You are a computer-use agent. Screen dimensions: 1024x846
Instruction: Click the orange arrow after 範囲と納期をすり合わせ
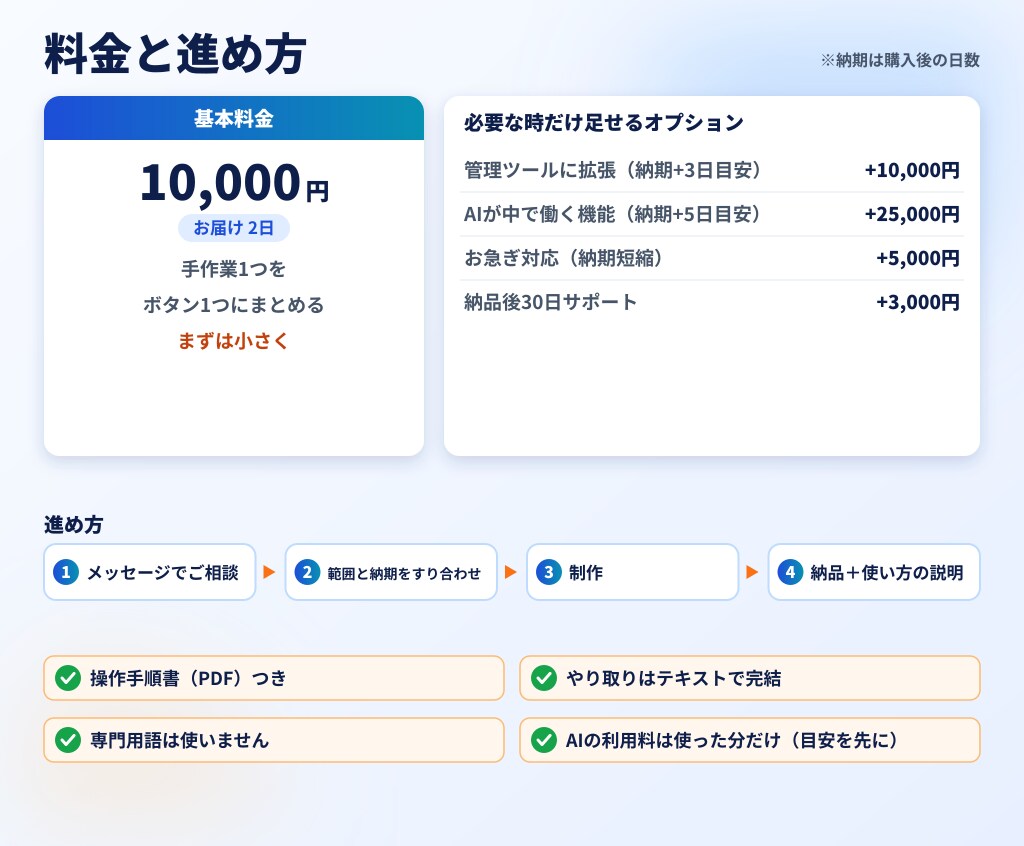point(511,572)
